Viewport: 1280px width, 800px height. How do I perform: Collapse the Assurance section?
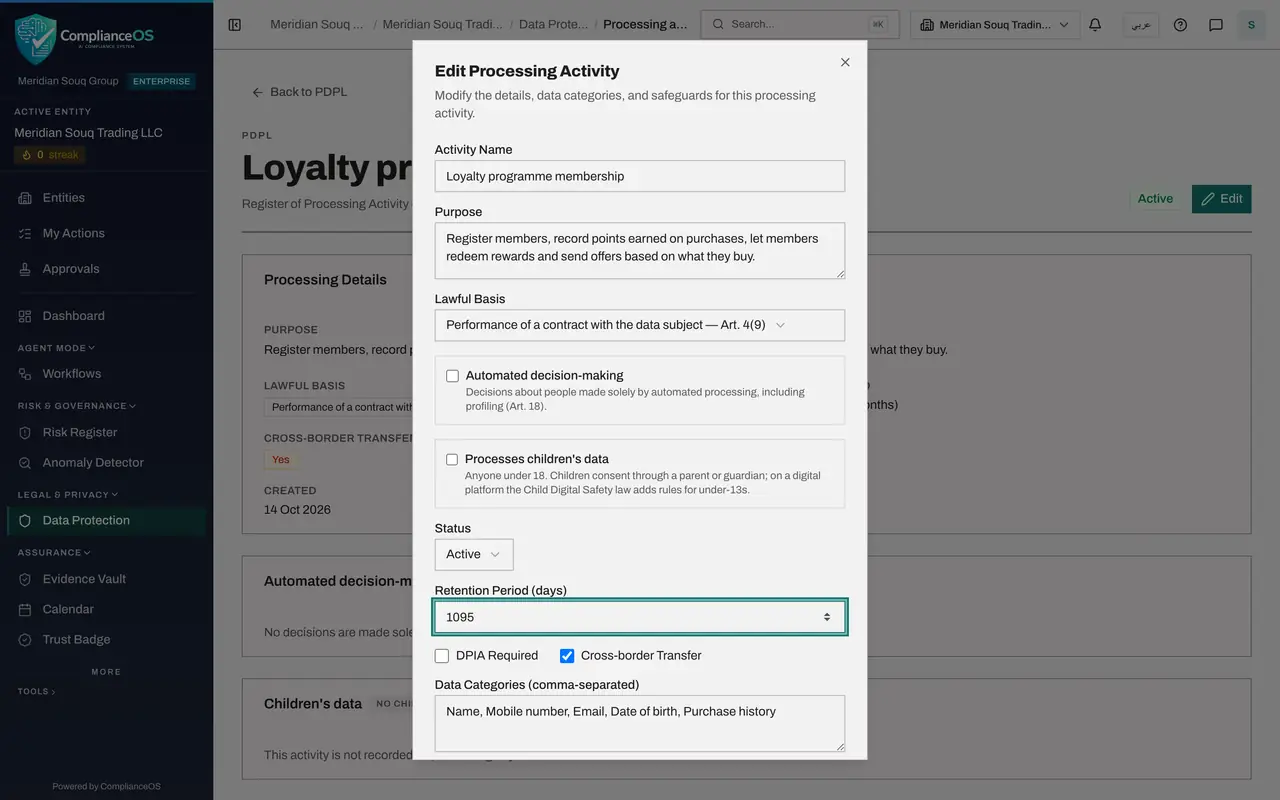[x=53, y=552]
